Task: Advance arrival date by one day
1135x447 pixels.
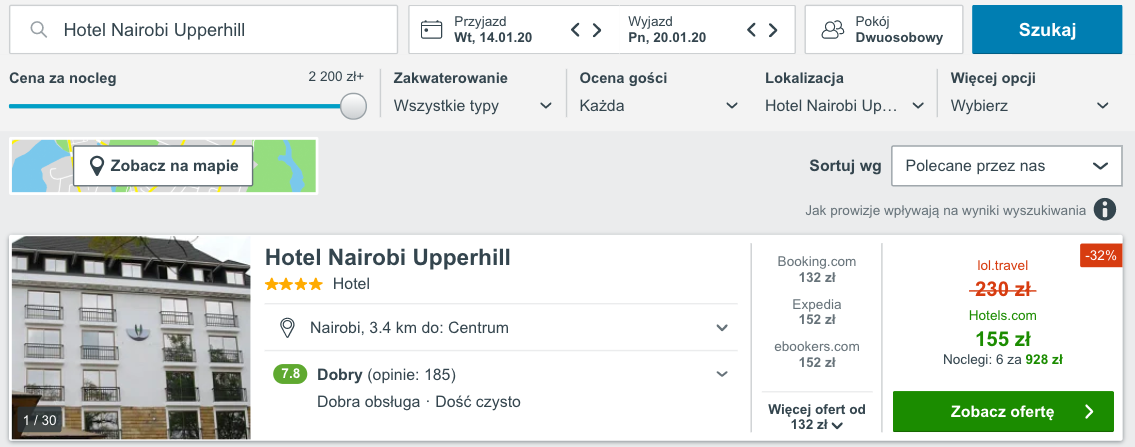Action: tap(597, 30)
